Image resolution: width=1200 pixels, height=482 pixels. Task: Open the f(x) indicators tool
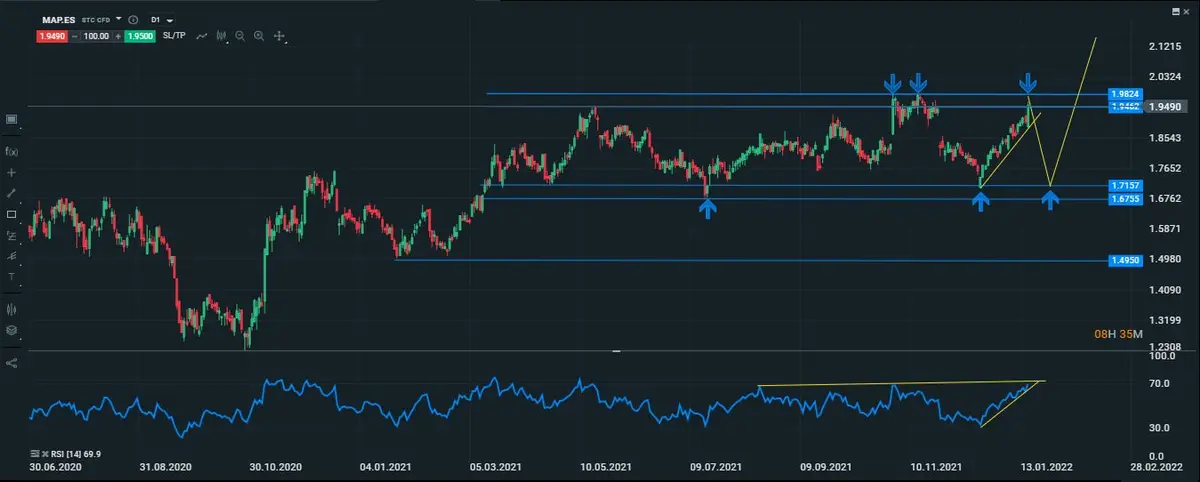(12, 151)
